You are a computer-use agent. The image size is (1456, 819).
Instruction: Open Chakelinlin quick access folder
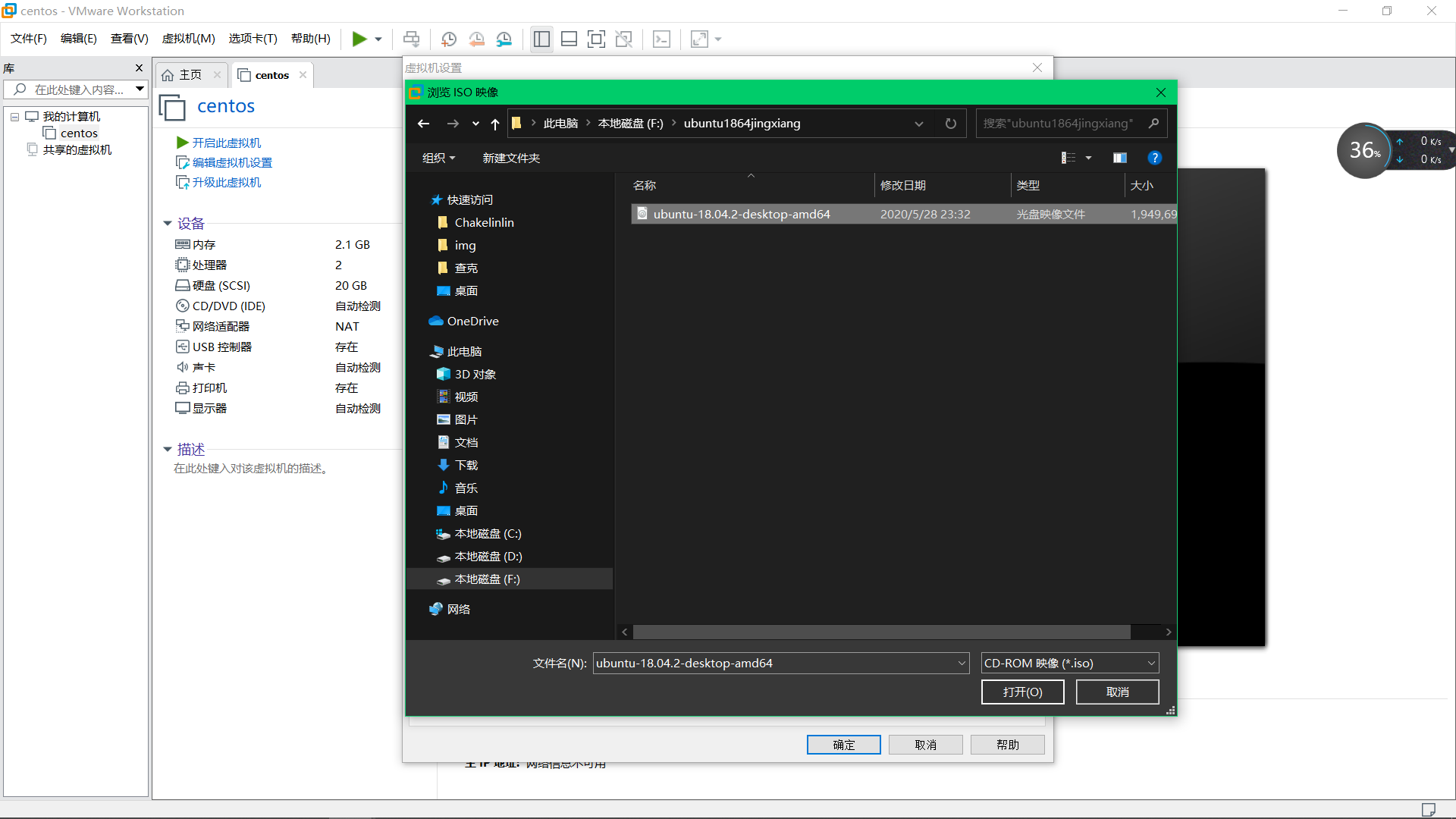(484, 223)
